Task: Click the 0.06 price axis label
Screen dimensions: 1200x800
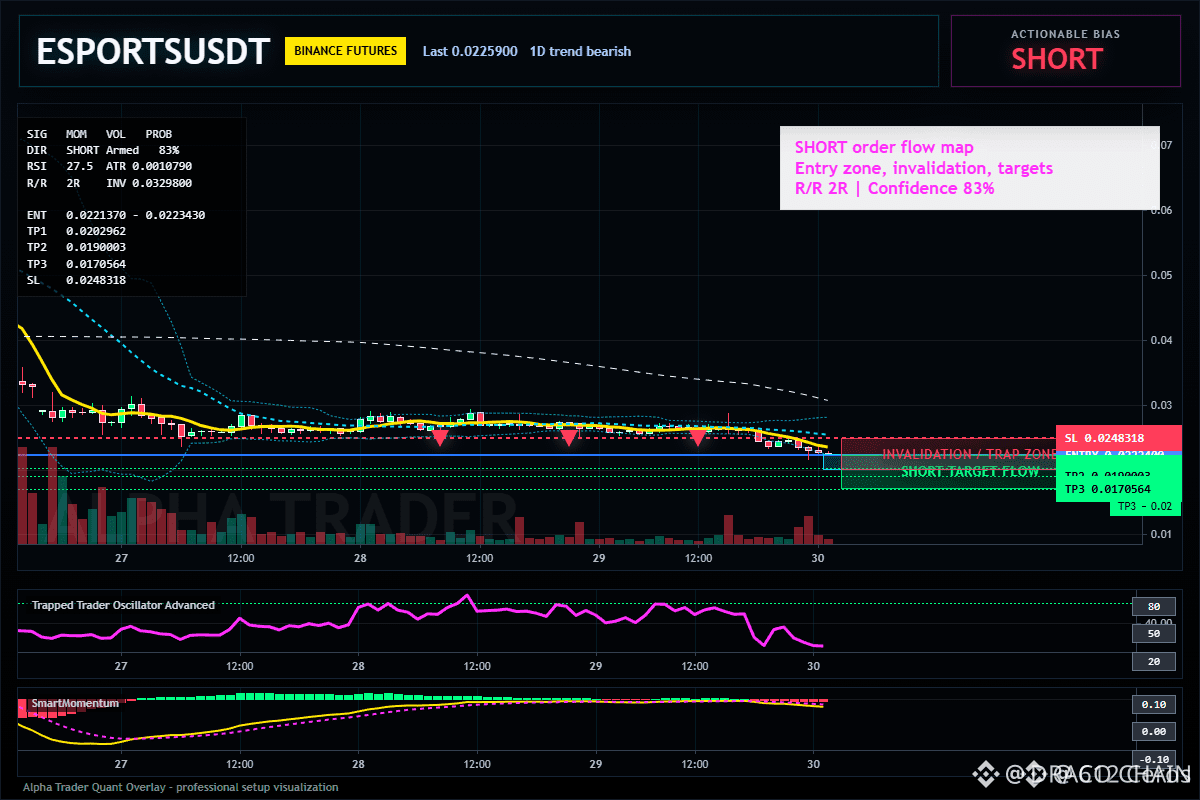Action: pos(1160,211)
